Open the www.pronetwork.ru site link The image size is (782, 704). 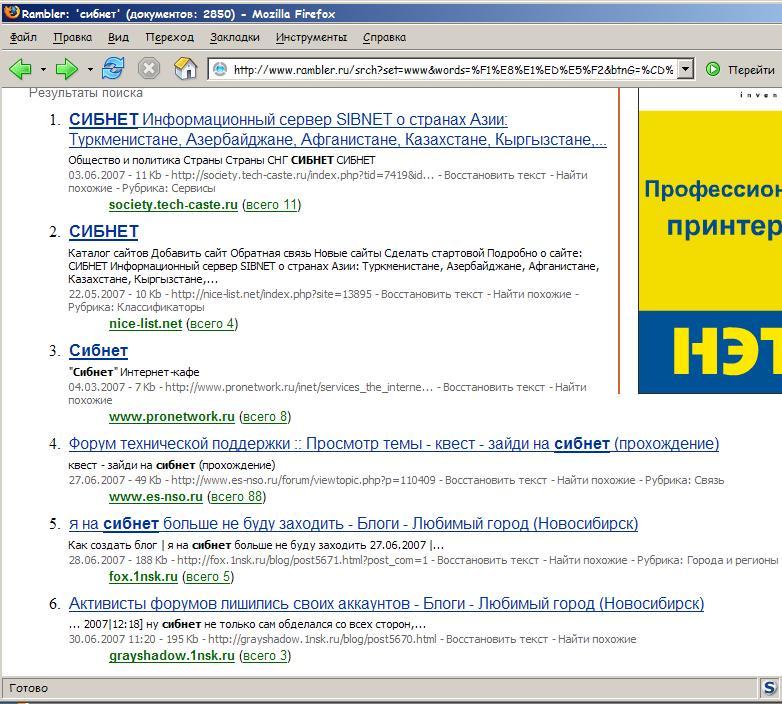click(x=172, y=417)
